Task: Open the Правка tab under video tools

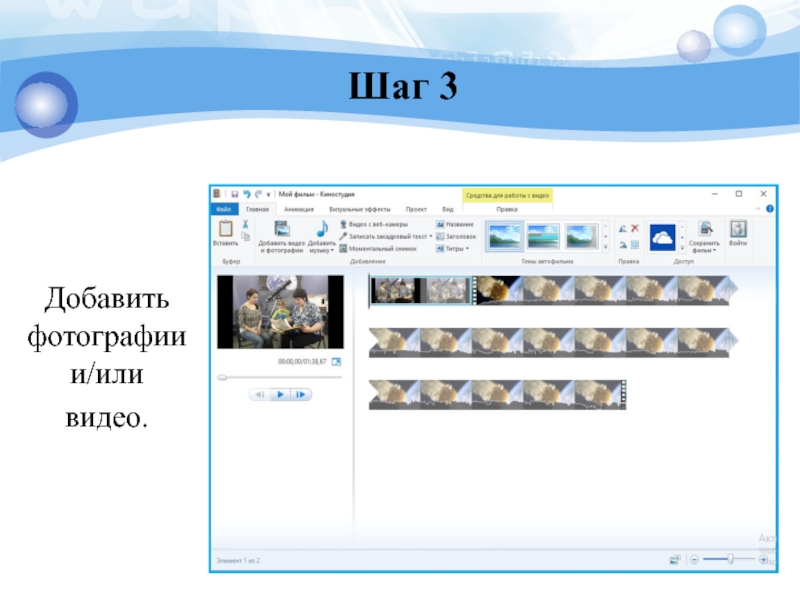Action: click(x=507, y=209)
